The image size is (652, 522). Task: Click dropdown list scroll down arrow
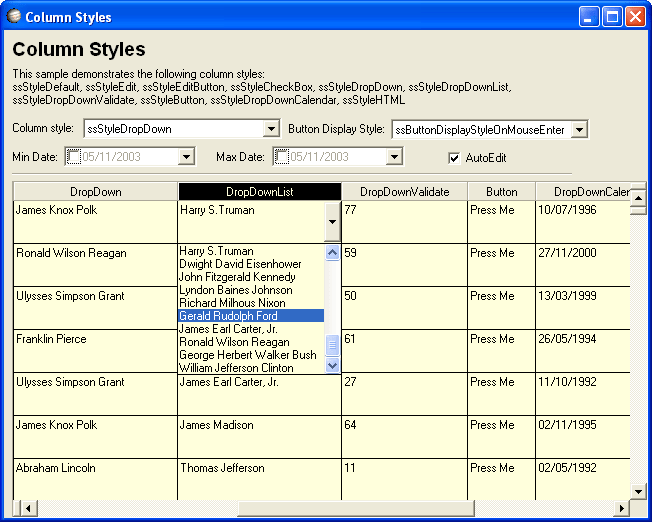click(332, 366)
